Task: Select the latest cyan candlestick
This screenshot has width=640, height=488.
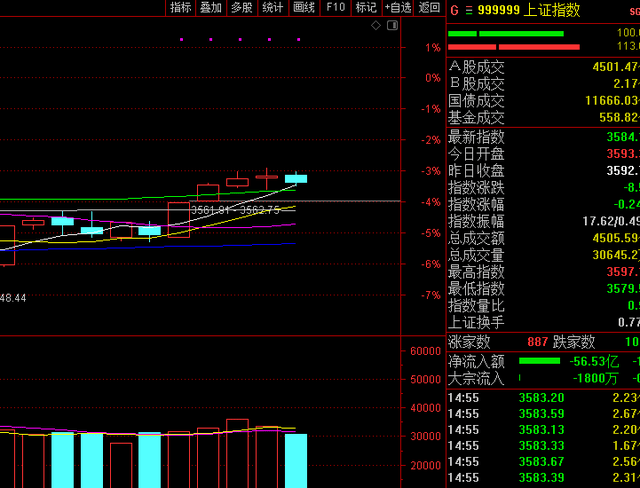Action: pyautogui.click(x=296, y=178)
